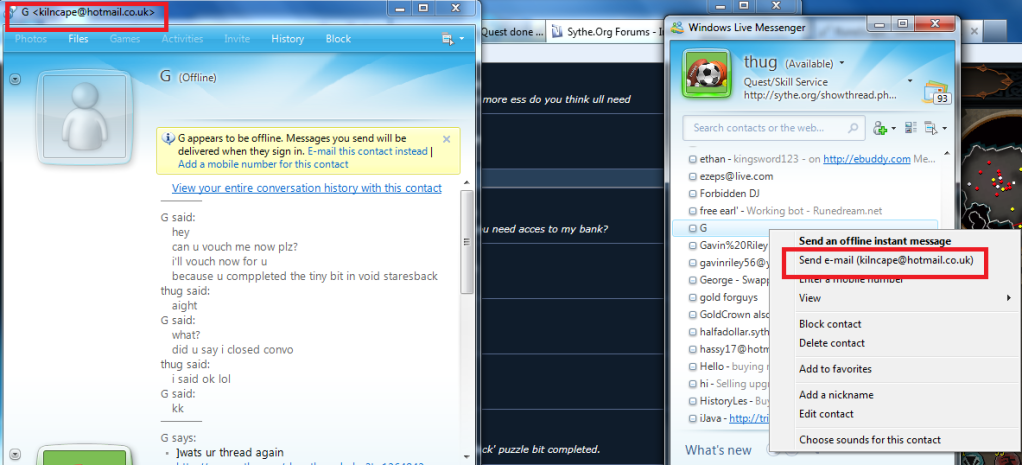Click the magnifier icon in the contact search box

(853, 128)
